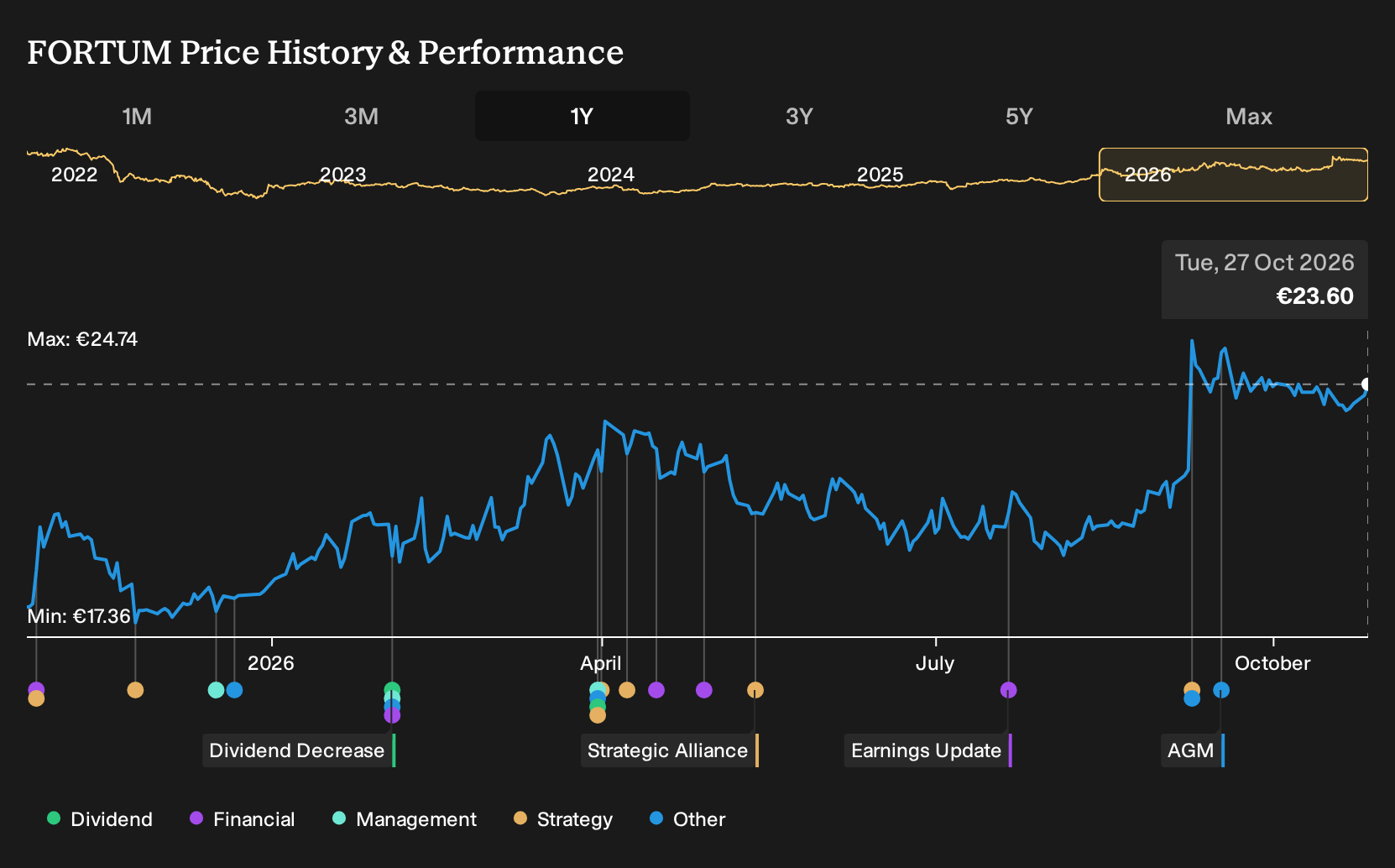The height and width of the screenshot is (868, 1395).
Task: Toggle the Other legend filter
Action: click(x=687, y=819)
